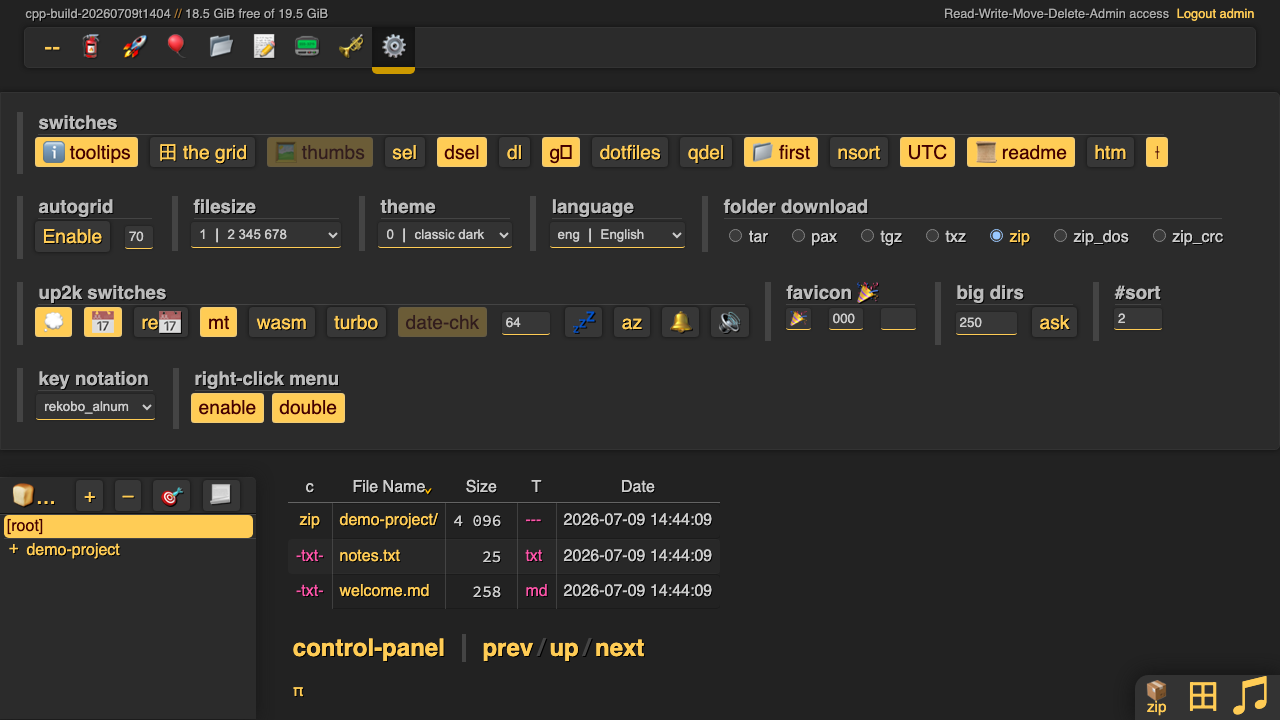The width and height of the screenshot is (1280, 720).
Task: Toggle the turbo up2k switch
Action: (x=356, y=322)
